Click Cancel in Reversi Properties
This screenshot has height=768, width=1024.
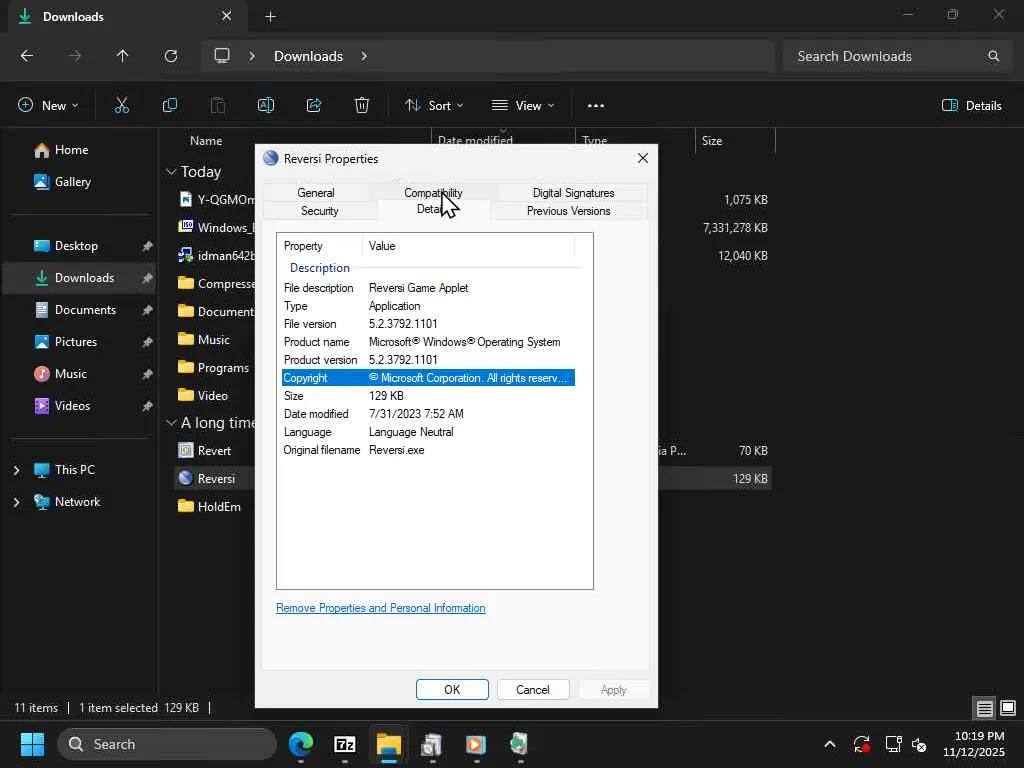[x=533, y=690]
